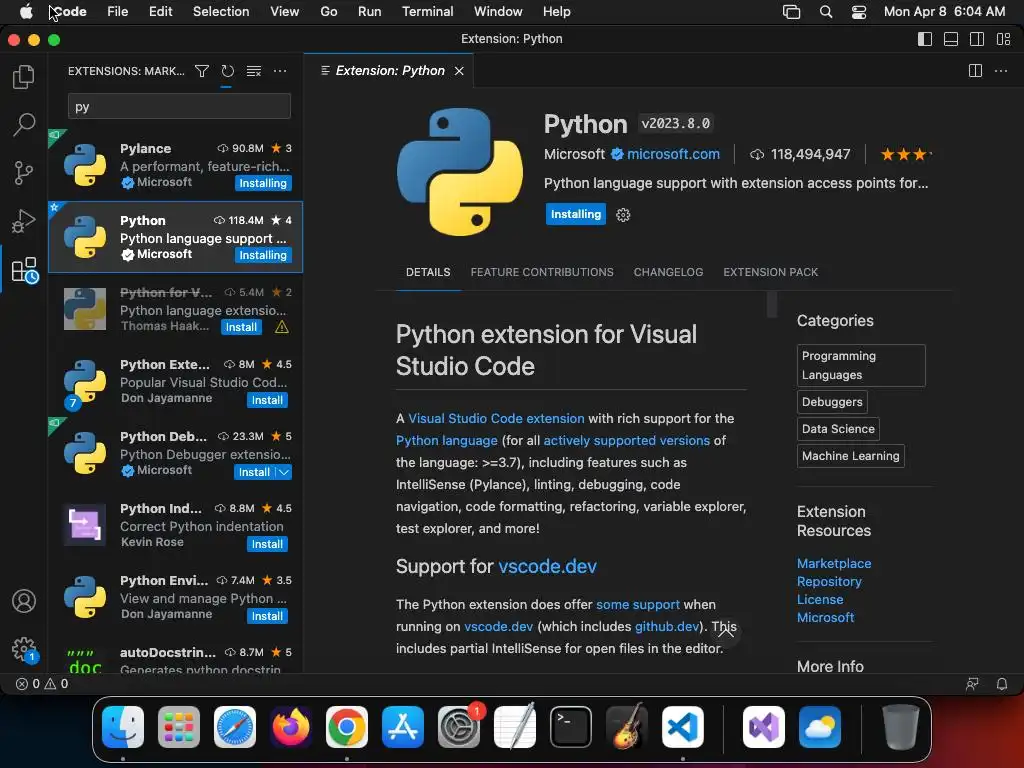1024x768 pixels.
Task: Install Python Indent extension
Action: 267,544
